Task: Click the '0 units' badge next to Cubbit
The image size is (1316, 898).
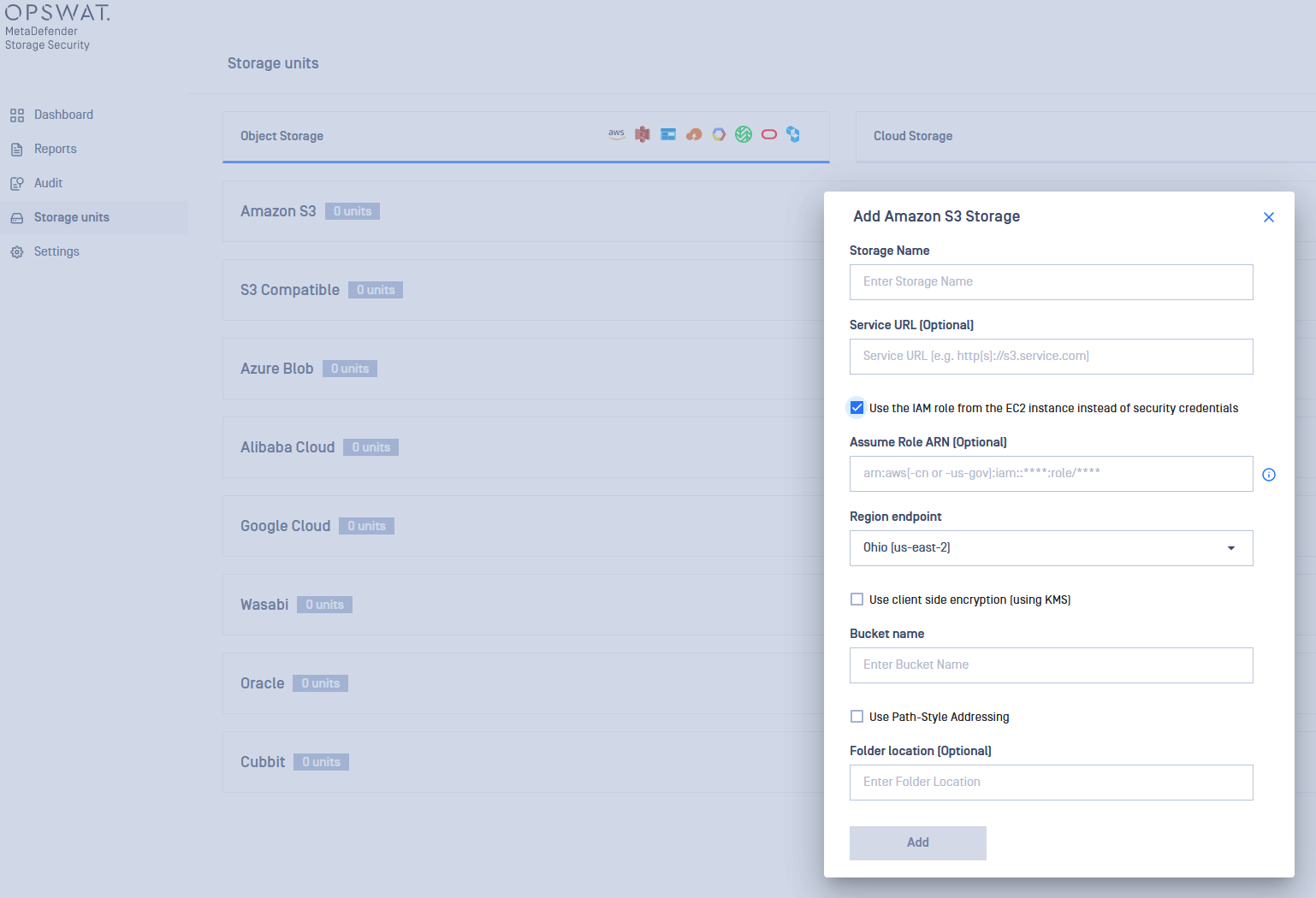Action: 321,762
